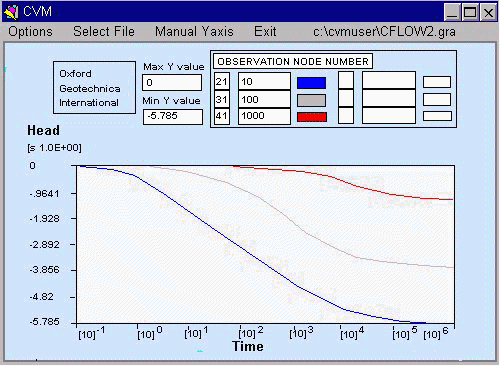Viewport: 500px width, 366px height.
Task: Click the empty wide field beside the 10 row
Action: pyautogui.click(x=389, y=80)
